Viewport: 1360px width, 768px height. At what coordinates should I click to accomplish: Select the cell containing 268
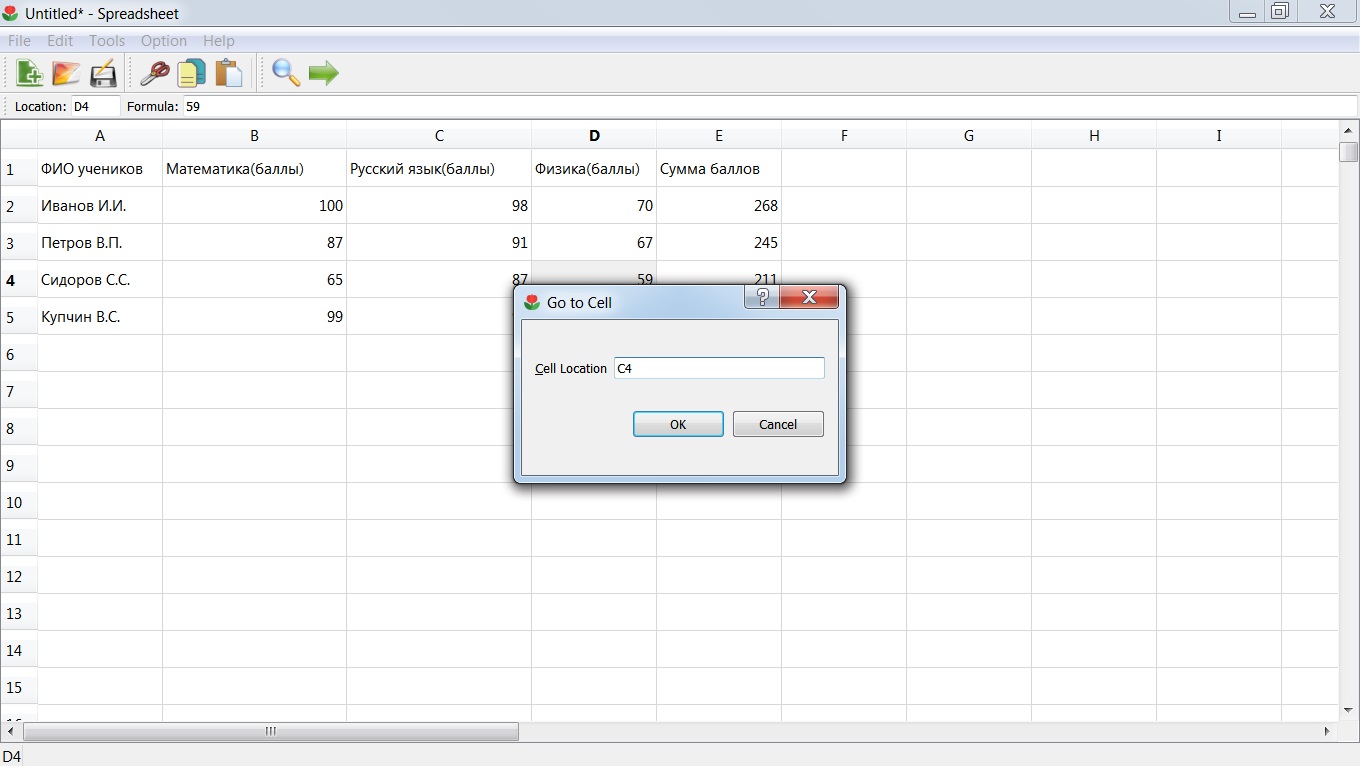[x=719, y=206]
